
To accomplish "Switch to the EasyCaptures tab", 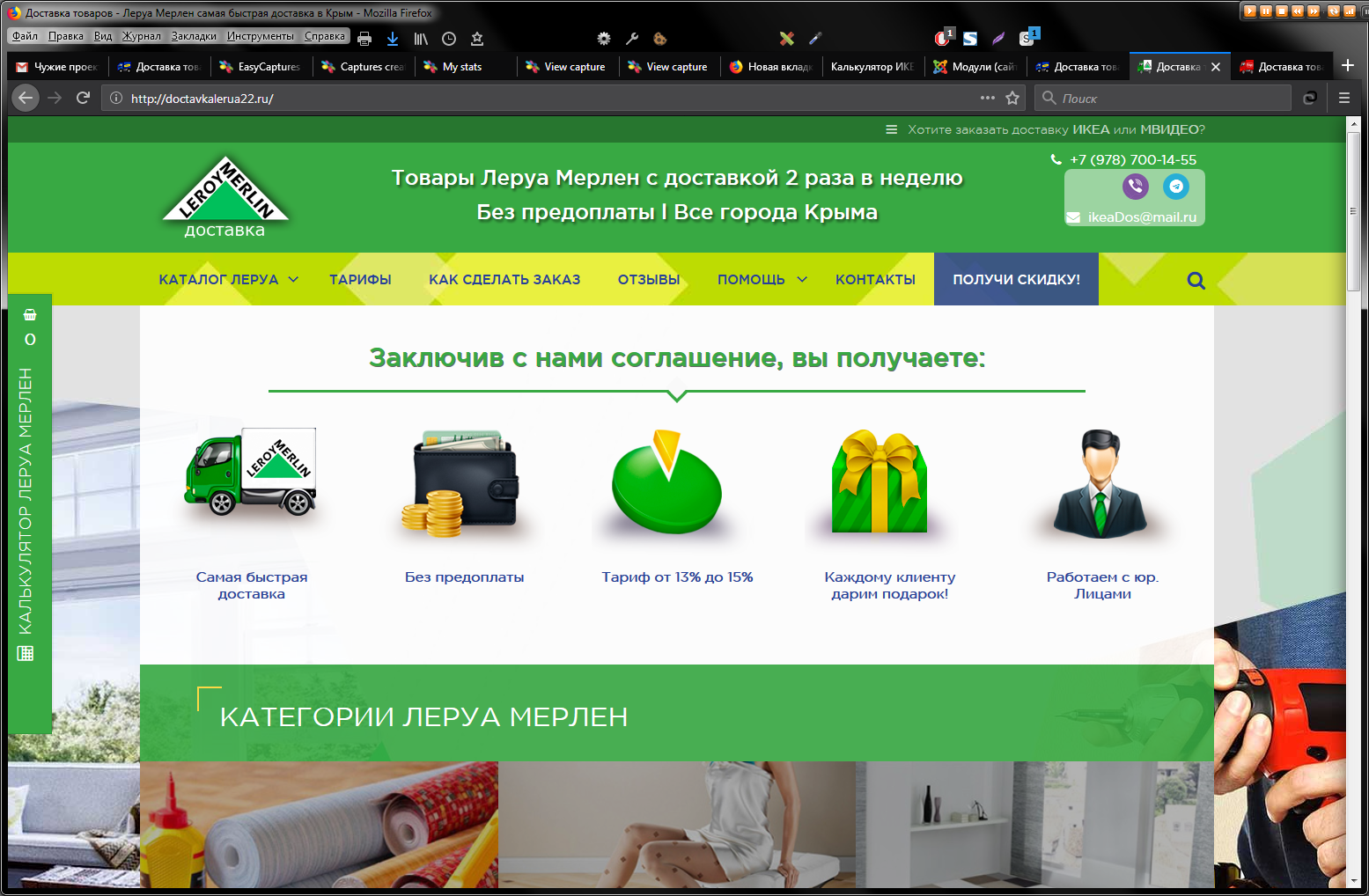I will [x=261, y=66].
